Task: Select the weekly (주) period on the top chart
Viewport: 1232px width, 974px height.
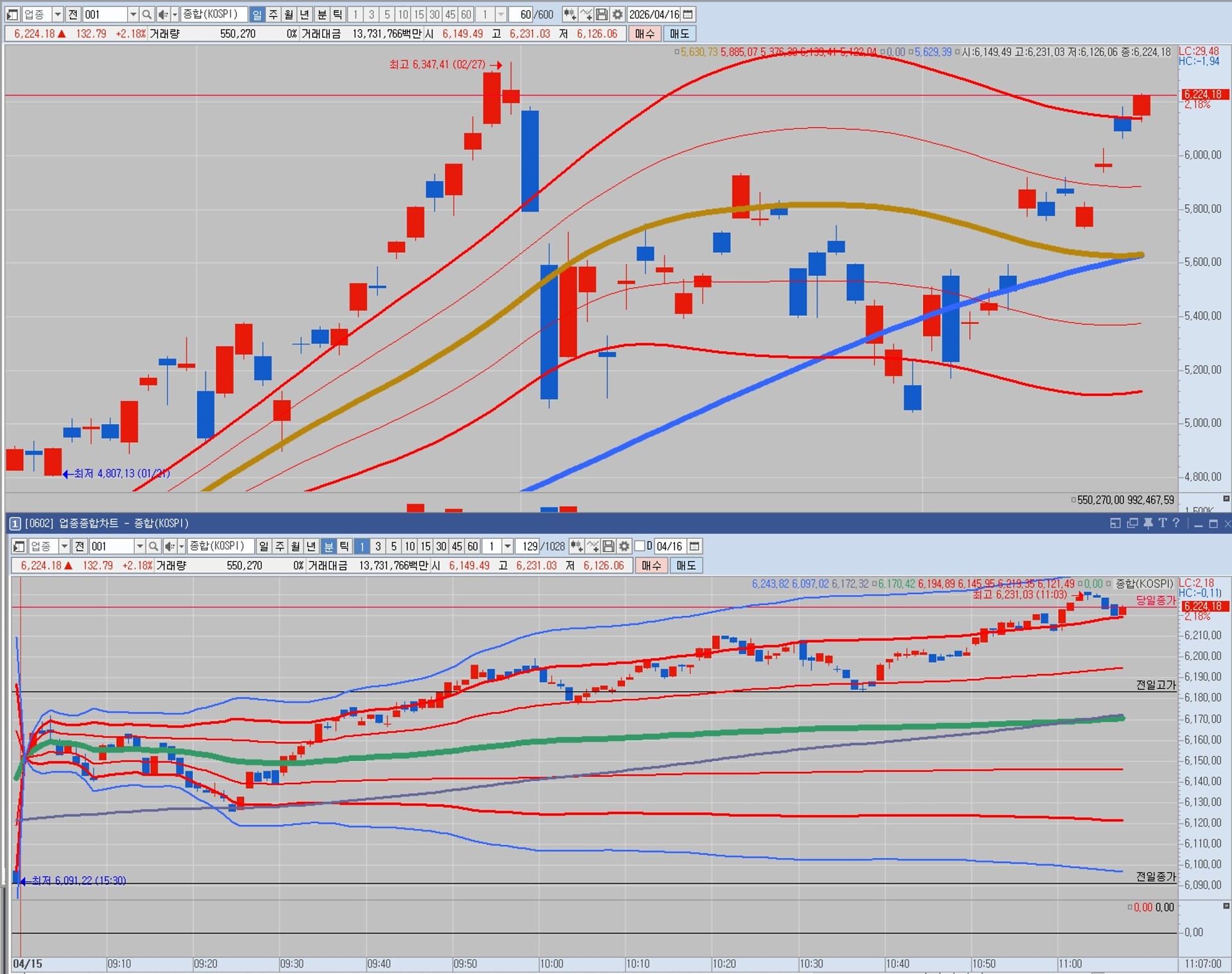Action: point(273,14)
